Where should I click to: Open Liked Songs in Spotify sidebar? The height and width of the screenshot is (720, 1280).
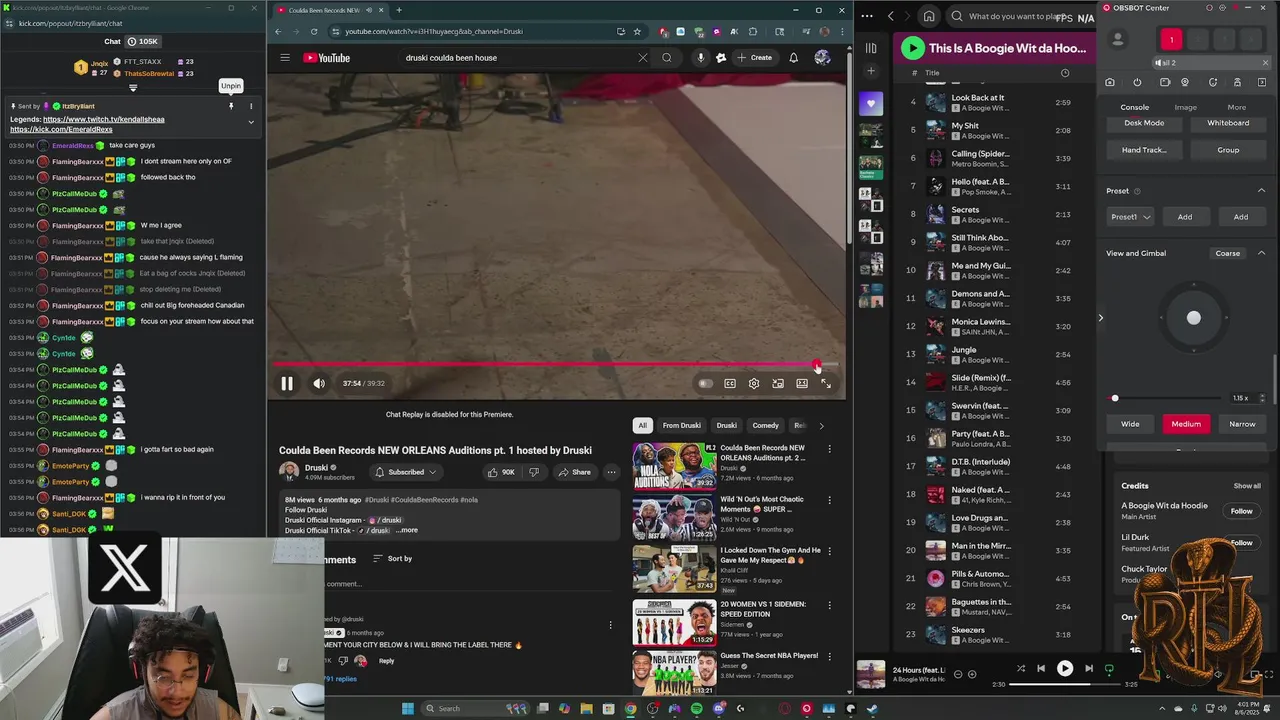(871, 103)
